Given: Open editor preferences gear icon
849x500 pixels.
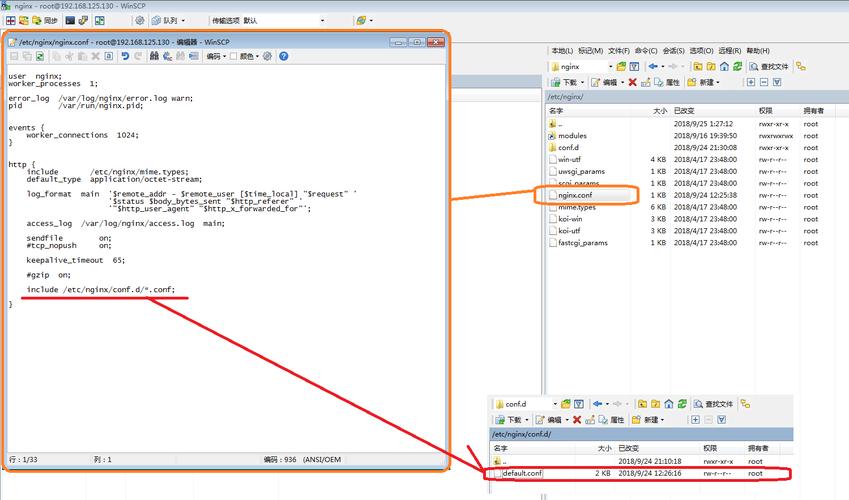Looking at the screenshot, I should tap(267, 56).
